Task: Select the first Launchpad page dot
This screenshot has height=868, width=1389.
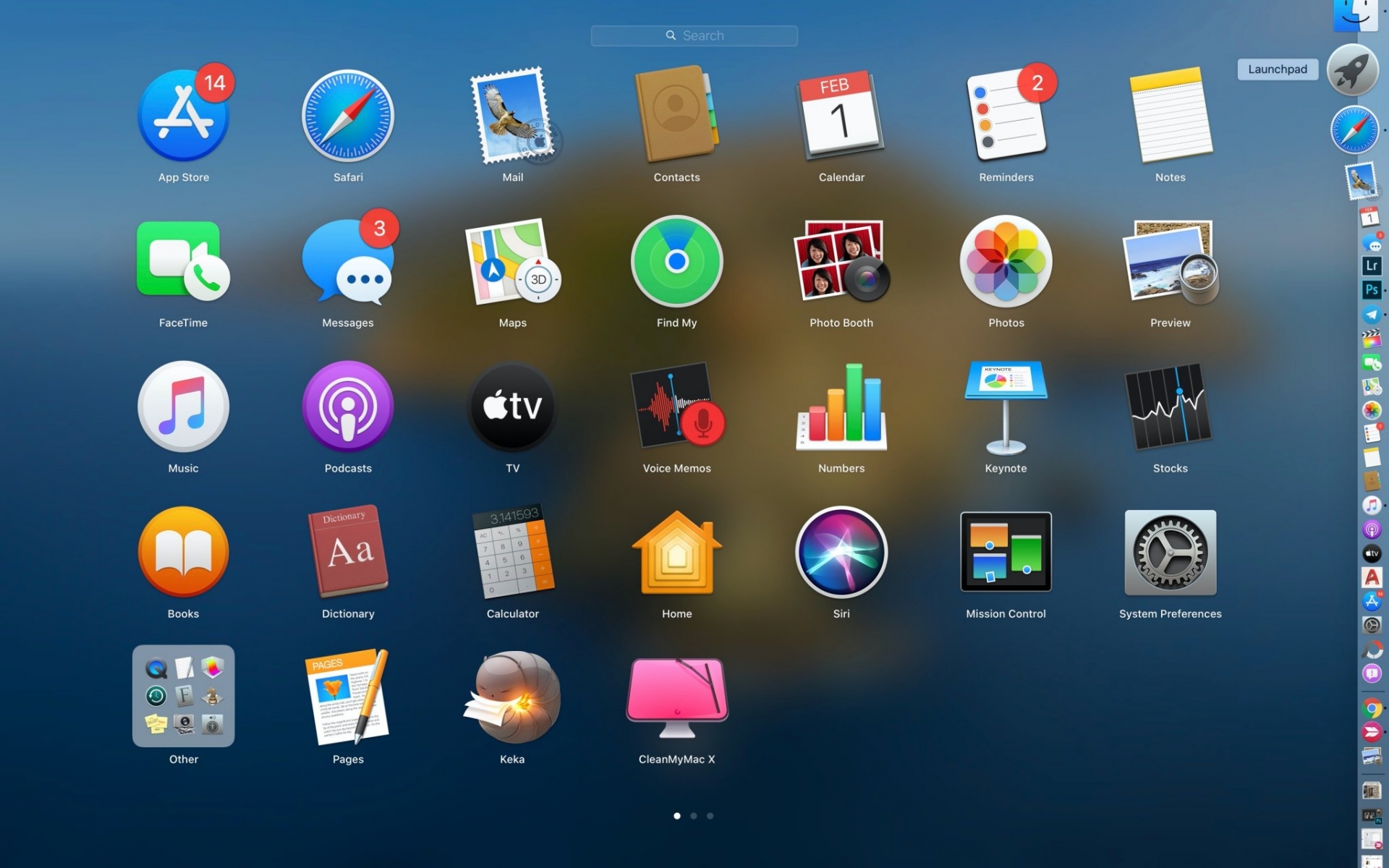Action: pyautogui.click(x=677, y=816)
